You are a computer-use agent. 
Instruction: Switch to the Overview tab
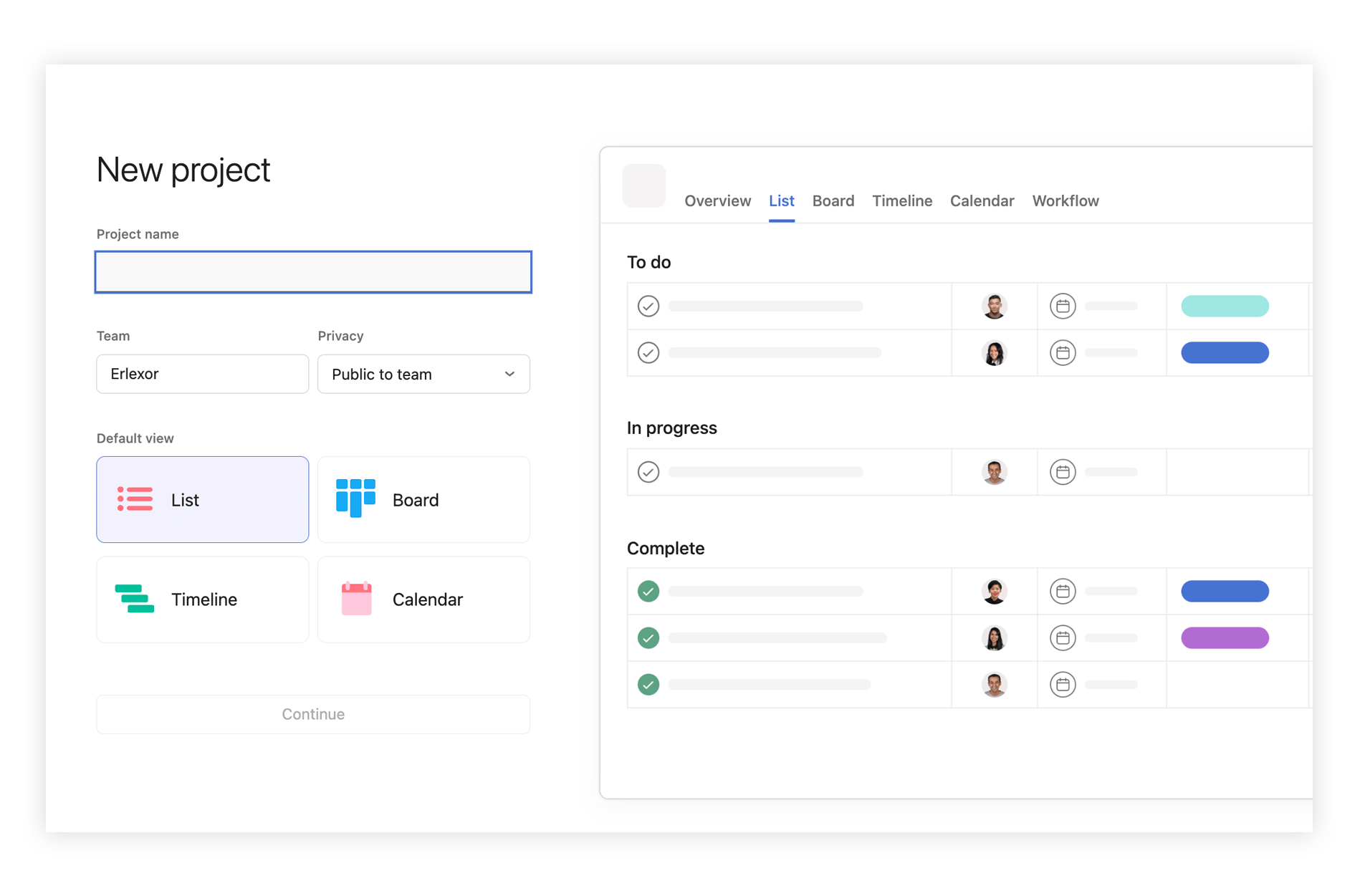(x=717, y=201)
